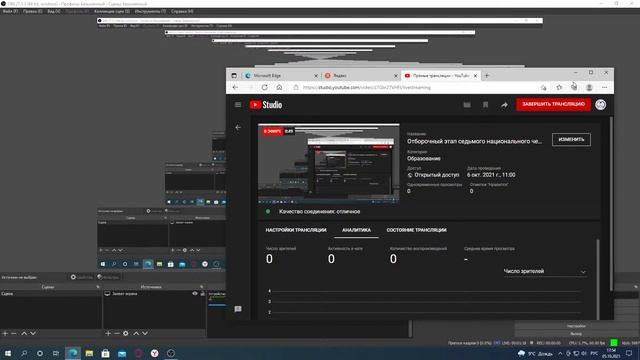This screenshot has height=360, width=640.
Task: Open OBS Правка menu
Action: 32,11
